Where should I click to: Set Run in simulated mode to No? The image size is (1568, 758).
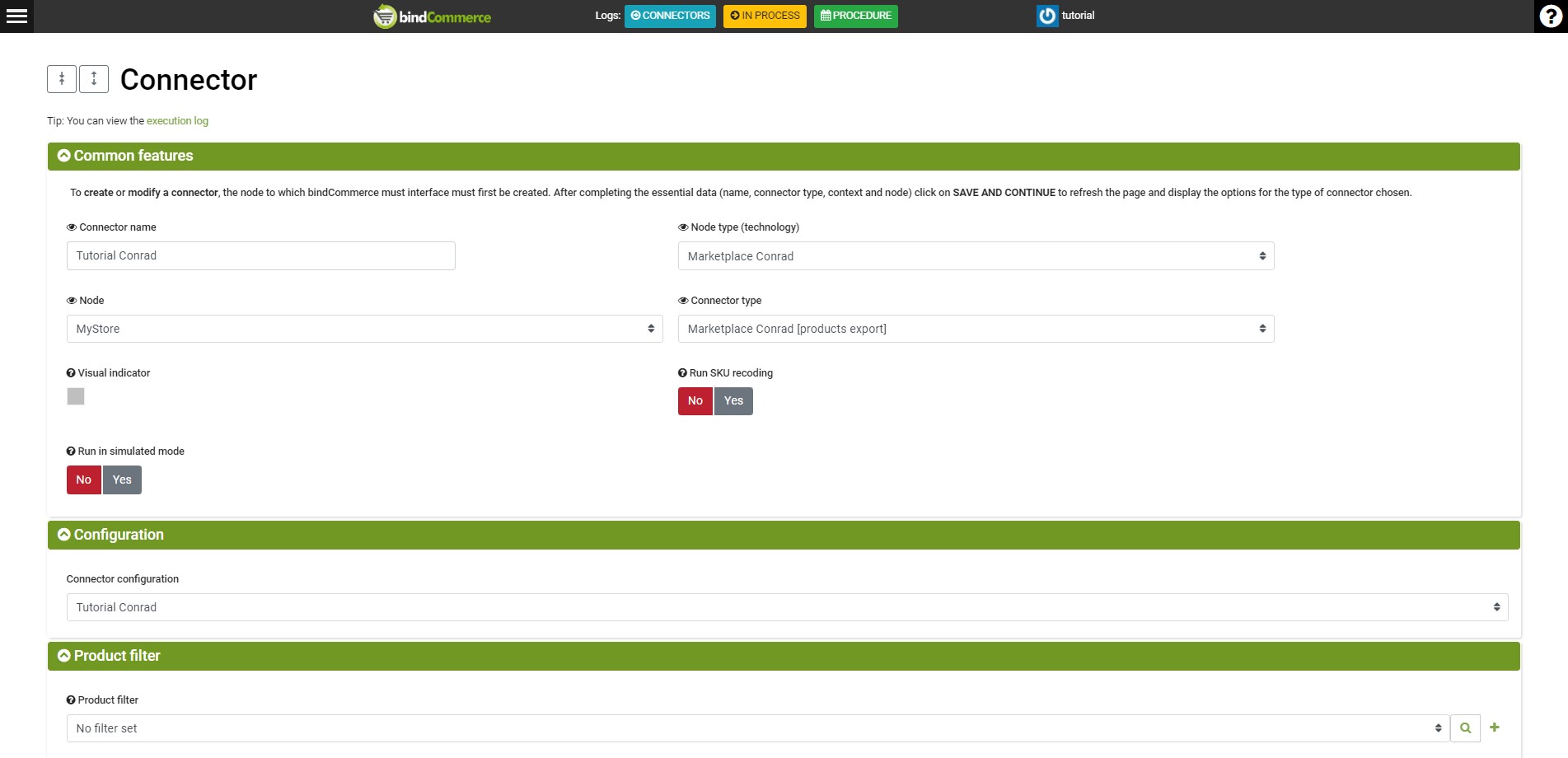point(84,480)
